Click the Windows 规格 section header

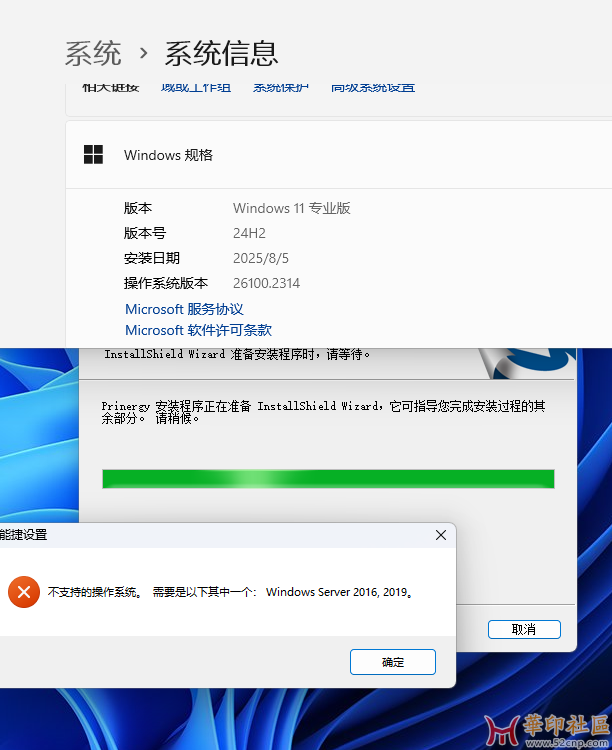pyautogui.click(x=168, y=155)
